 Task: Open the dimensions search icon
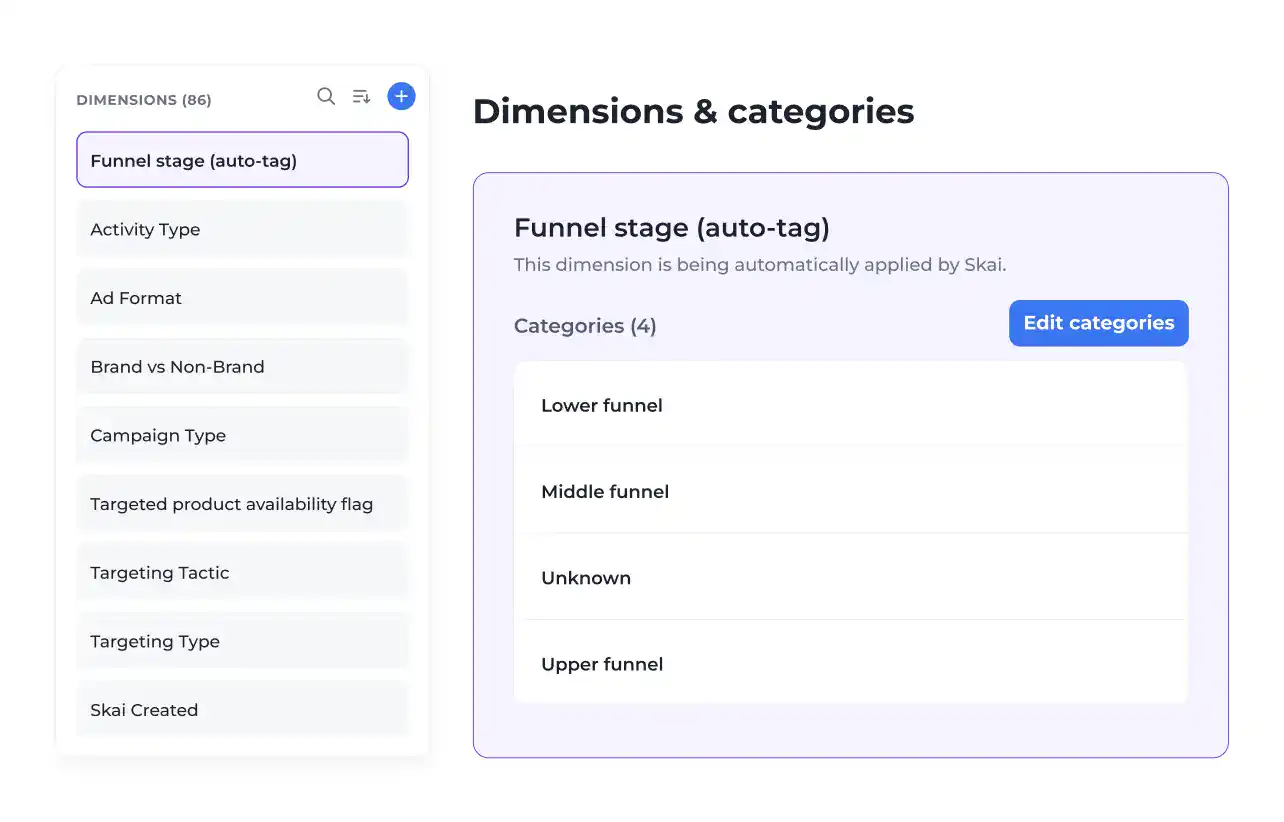point(326,97)
